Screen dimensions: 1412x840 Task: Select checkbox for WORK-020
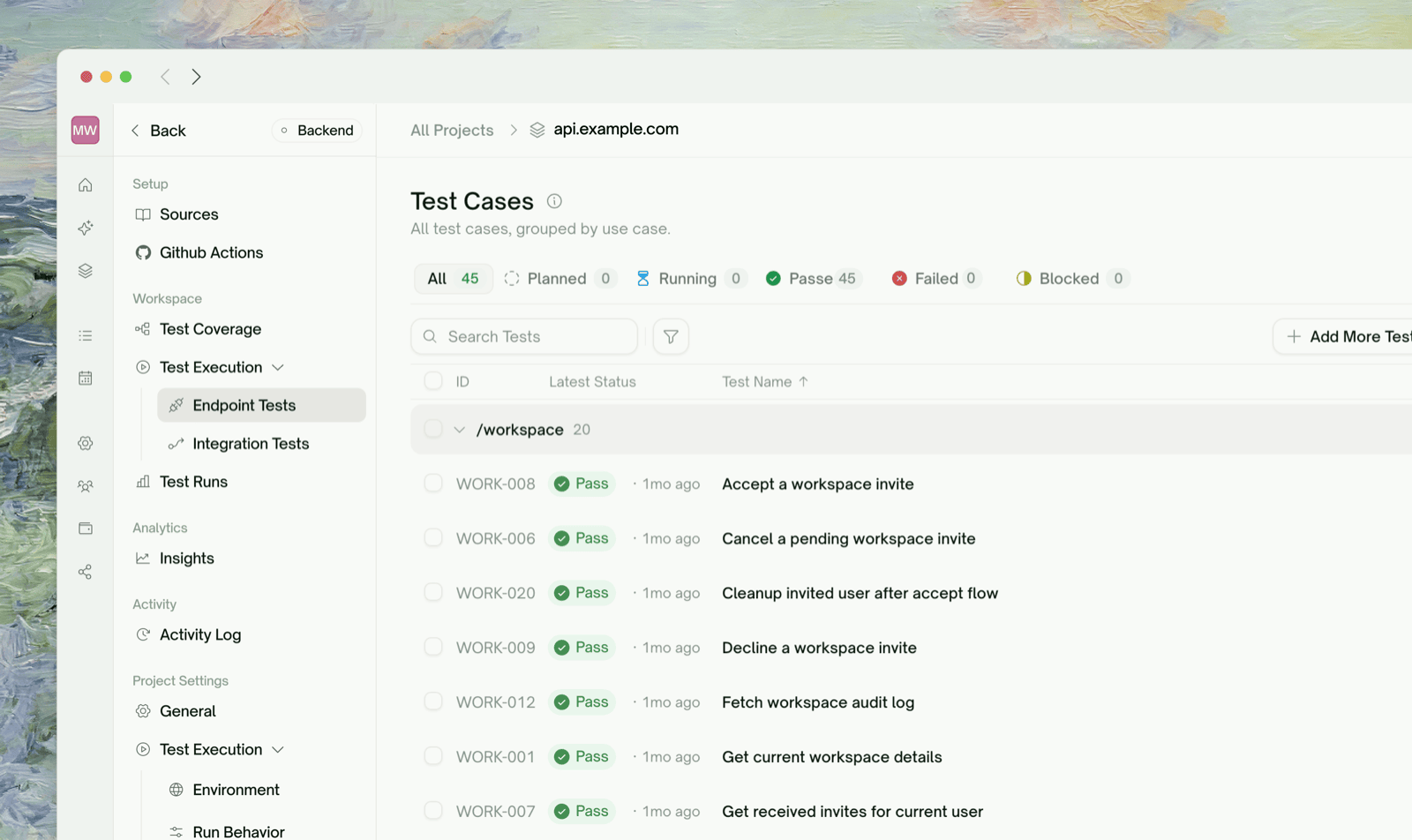(433, 592)
